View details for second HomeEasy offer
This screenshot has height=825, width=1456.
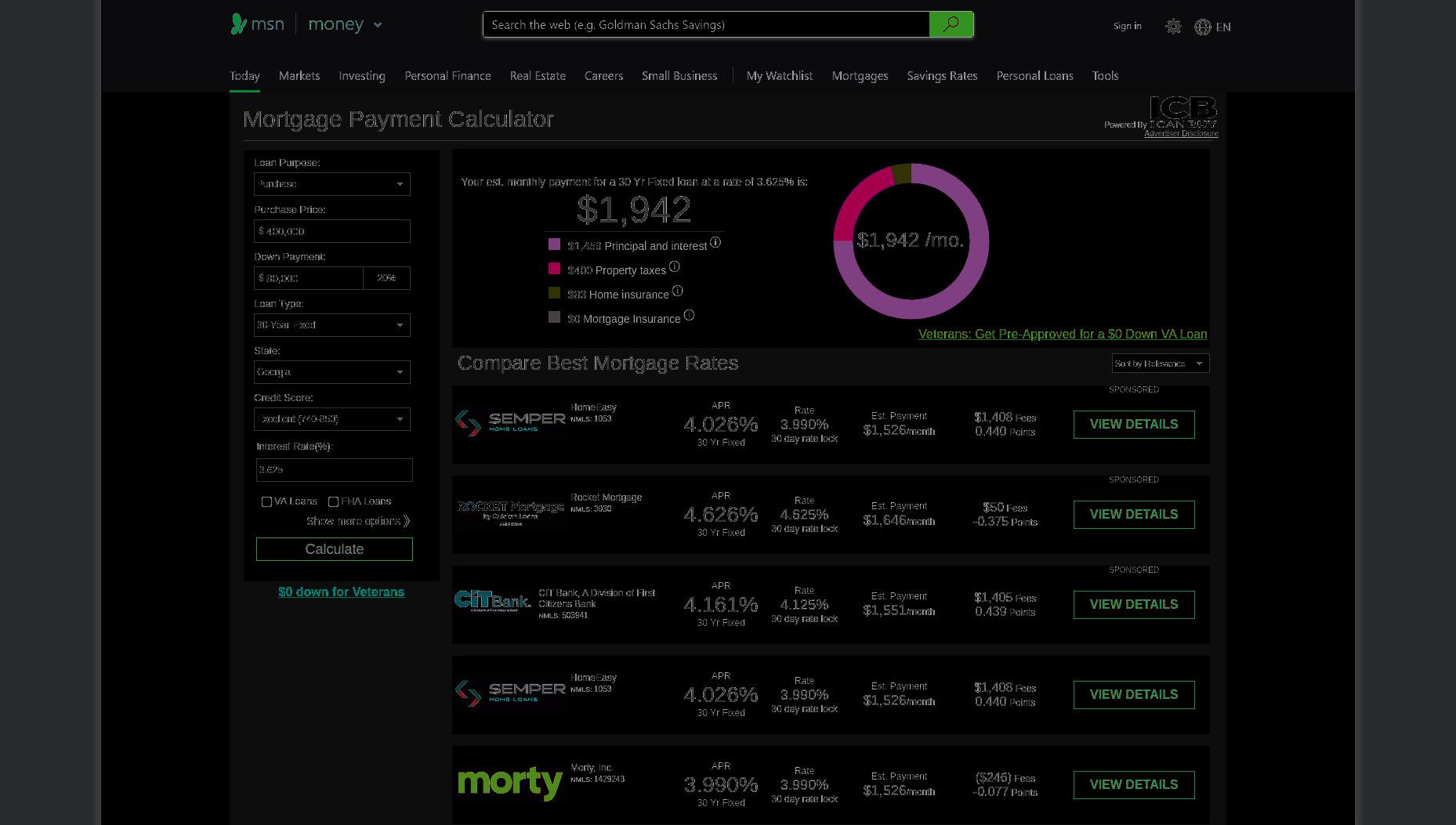[x=1134, y=695]
